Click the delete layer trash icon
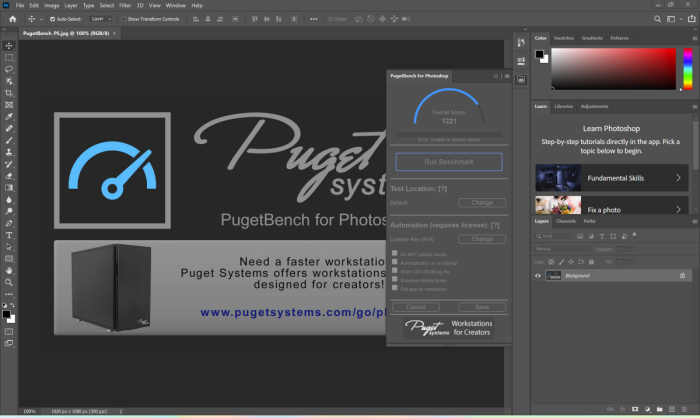700x418 pixels. [x=684, y=409]
